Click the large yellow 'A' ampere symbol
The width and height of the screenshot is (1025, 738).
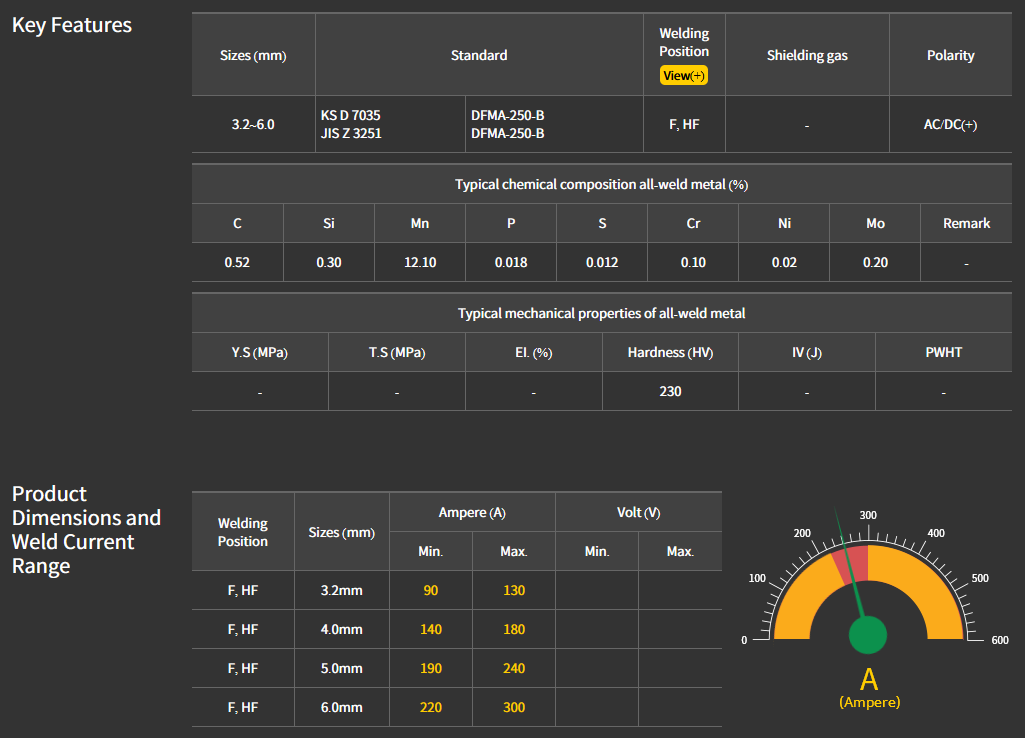(869, 680)
